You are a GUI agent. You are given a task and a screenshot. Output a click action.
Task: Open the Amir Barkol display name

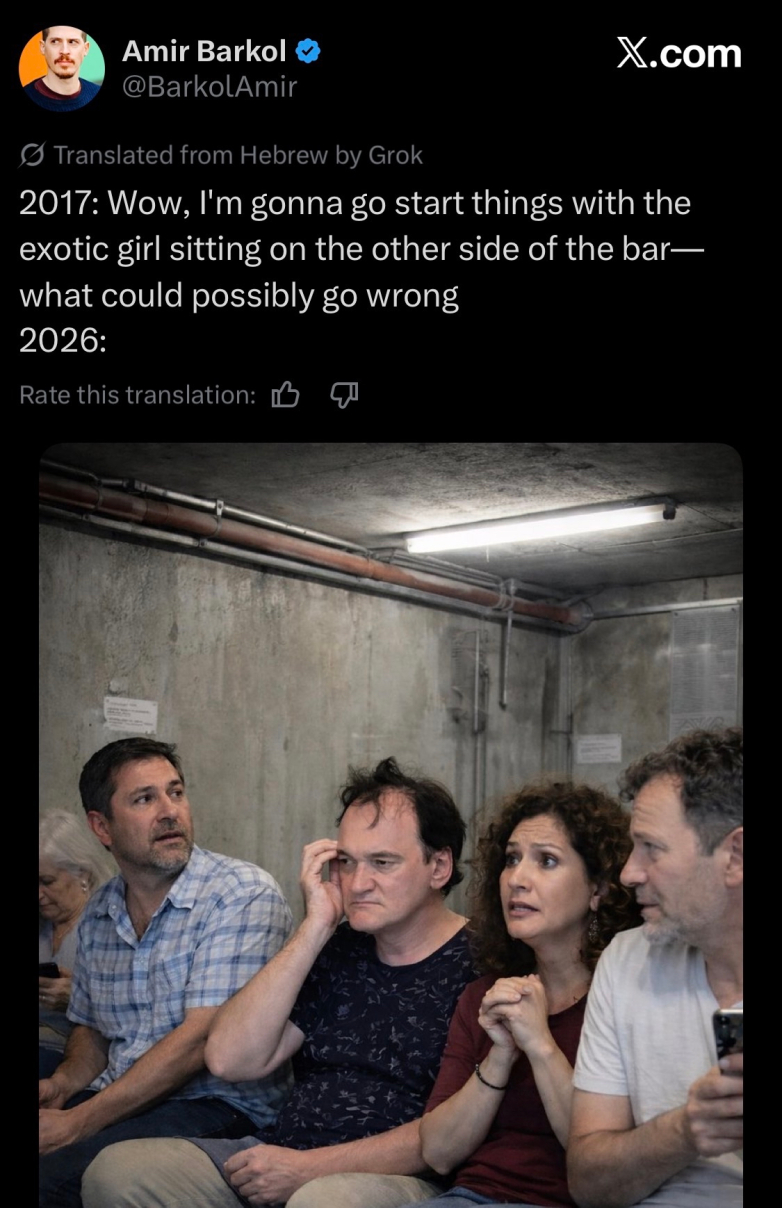(204, 51)
